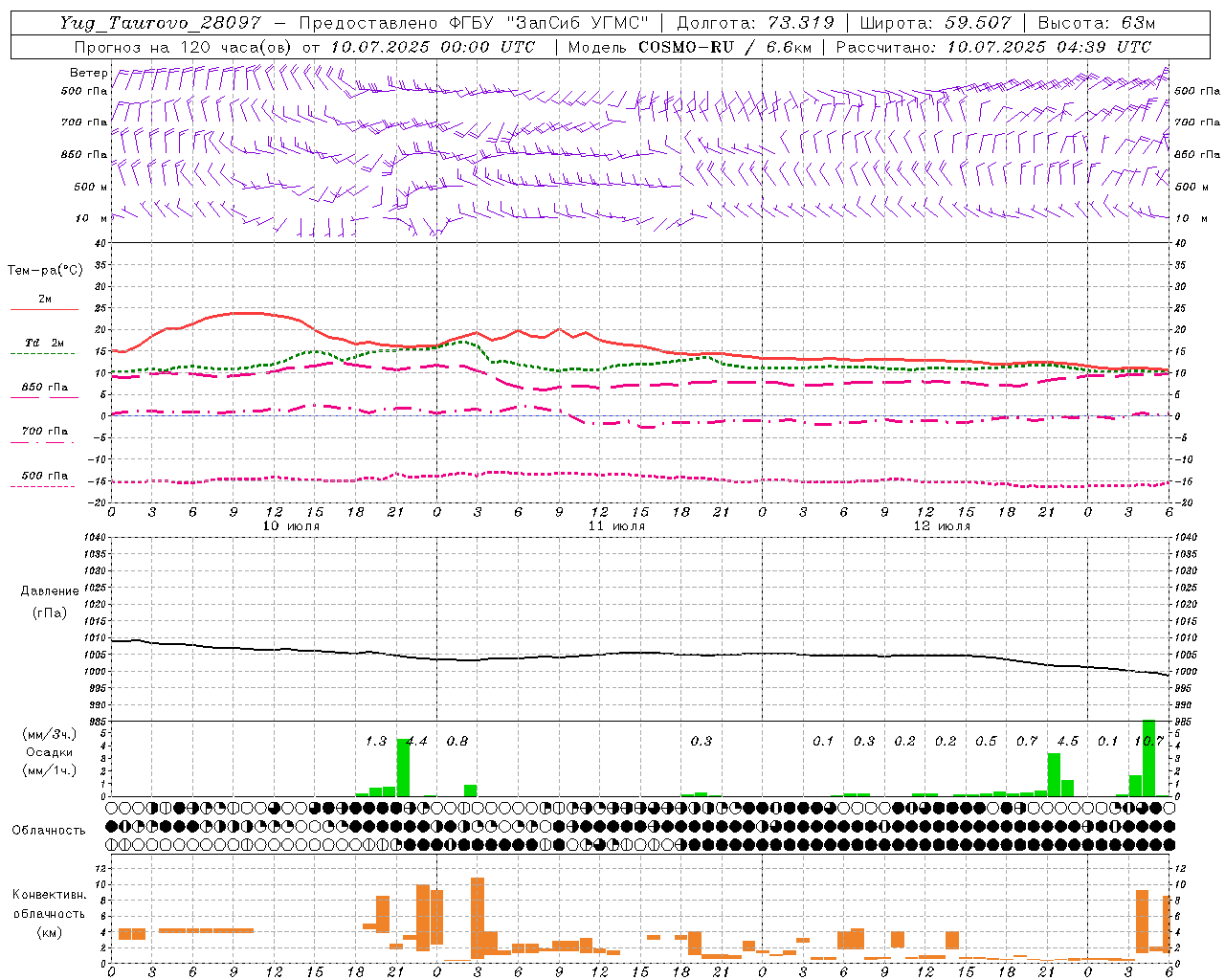Click the 0.5 precipitation total

click(x=986, y=741)
